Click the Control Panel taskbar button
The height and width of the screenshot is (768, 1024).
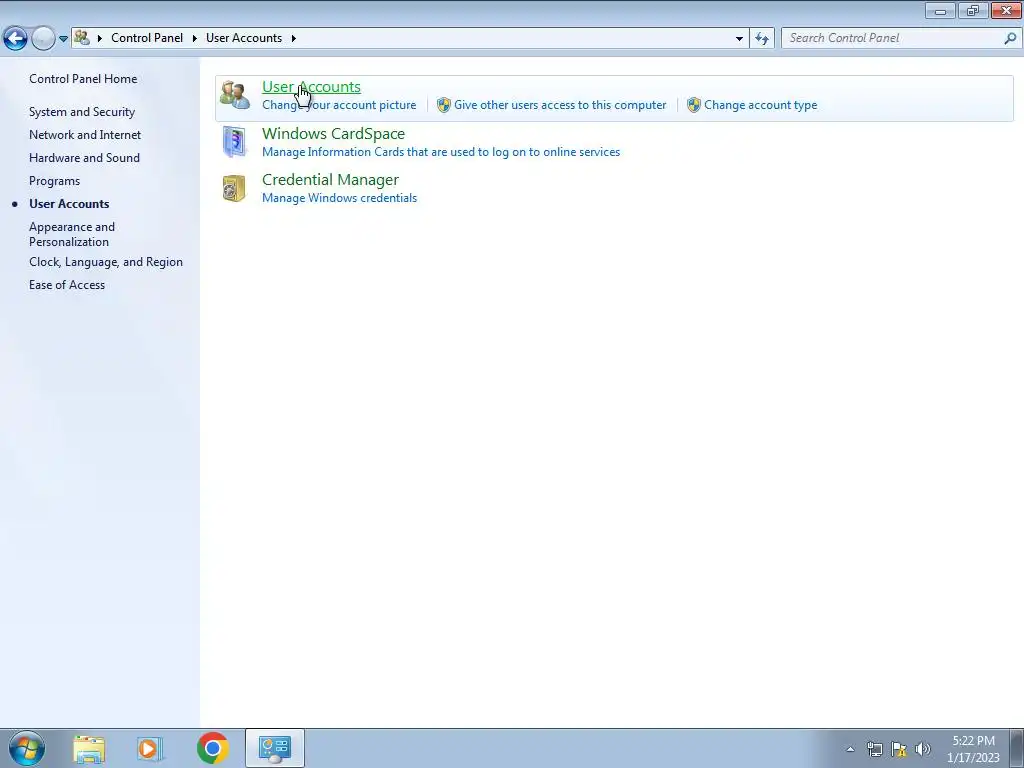(x=275, y=748)
